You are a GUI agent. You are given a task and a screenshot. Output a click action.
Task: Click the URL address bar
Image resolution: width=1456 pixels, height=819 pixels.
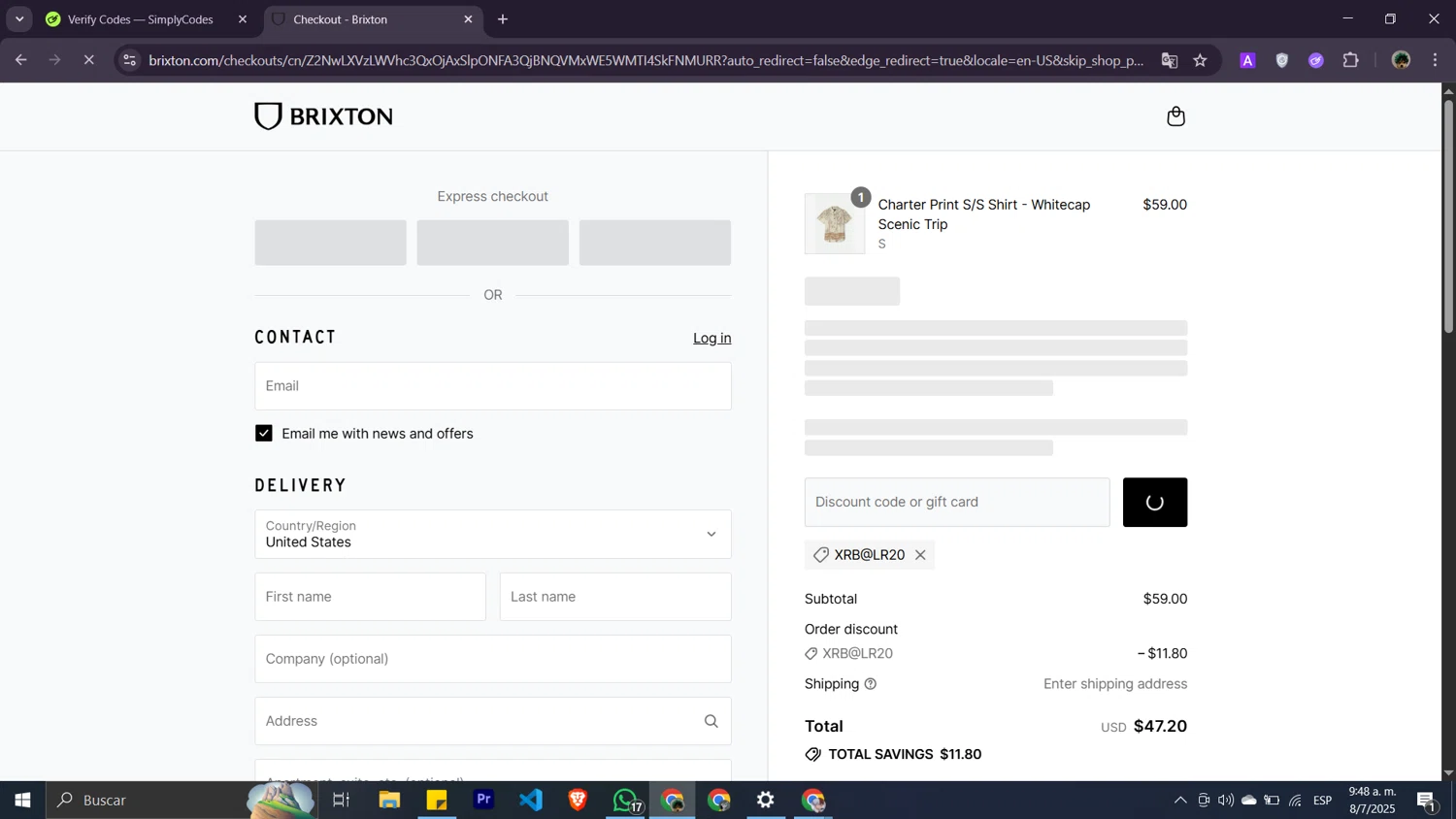[645, 60]
